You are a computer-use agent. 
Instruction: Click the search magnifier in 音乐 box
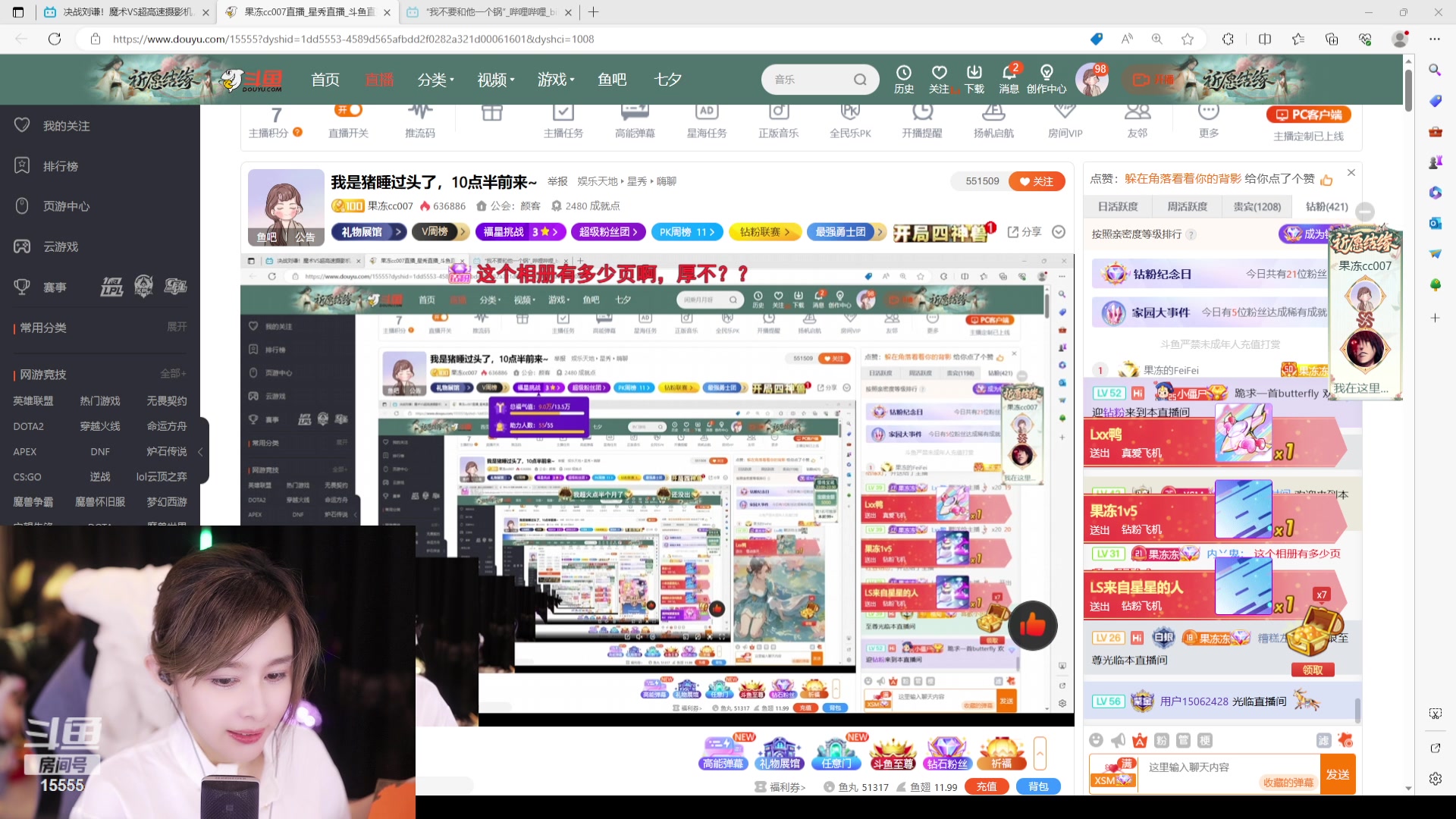(x=860, y=80)
